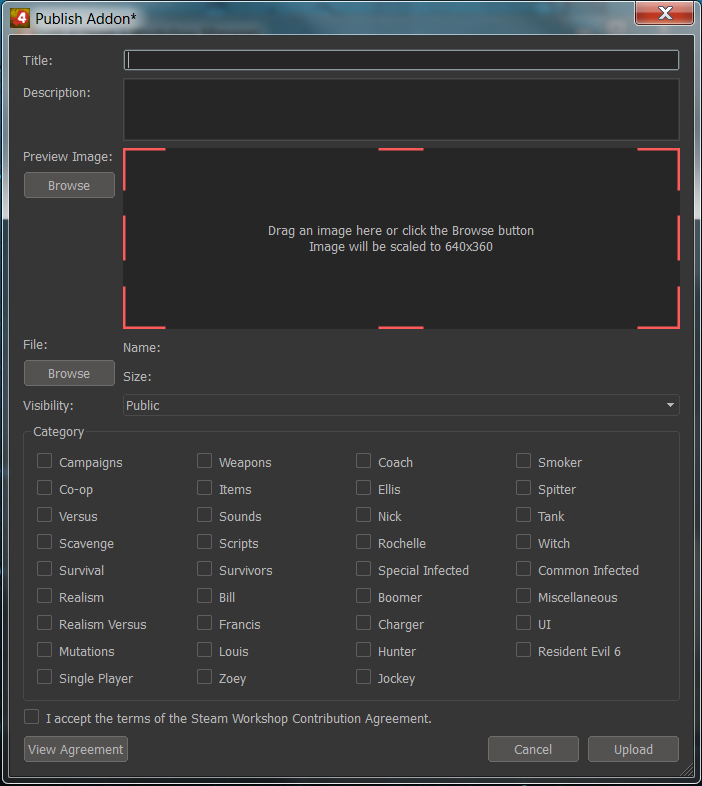Check the Charger checkbox
Viewport: 702px width, 786px height.
tap(364, 623)
